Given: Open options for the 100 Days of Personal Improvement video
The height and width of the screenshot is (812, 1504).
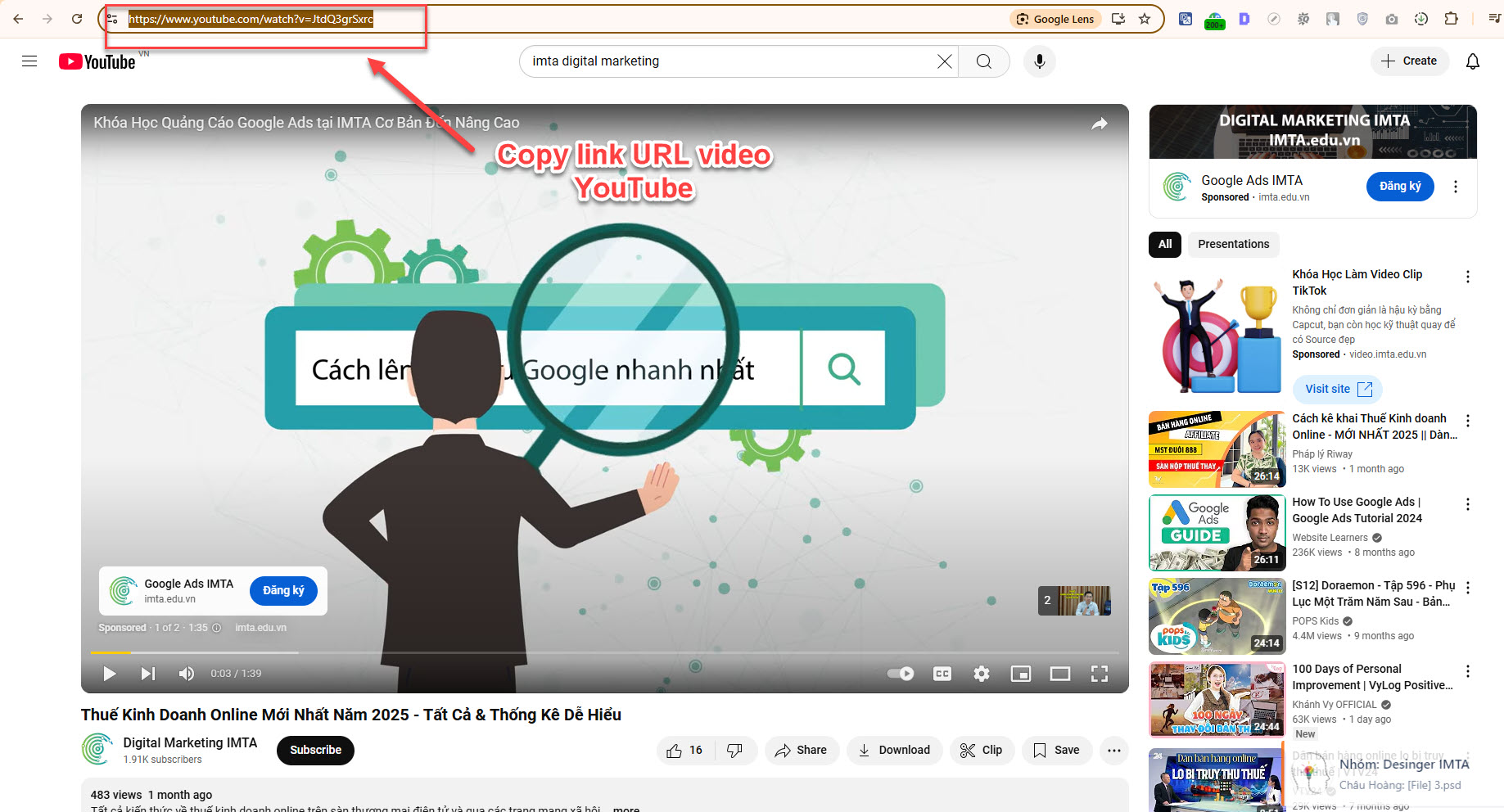Looking at the screenshot, I should point(1468,671).
